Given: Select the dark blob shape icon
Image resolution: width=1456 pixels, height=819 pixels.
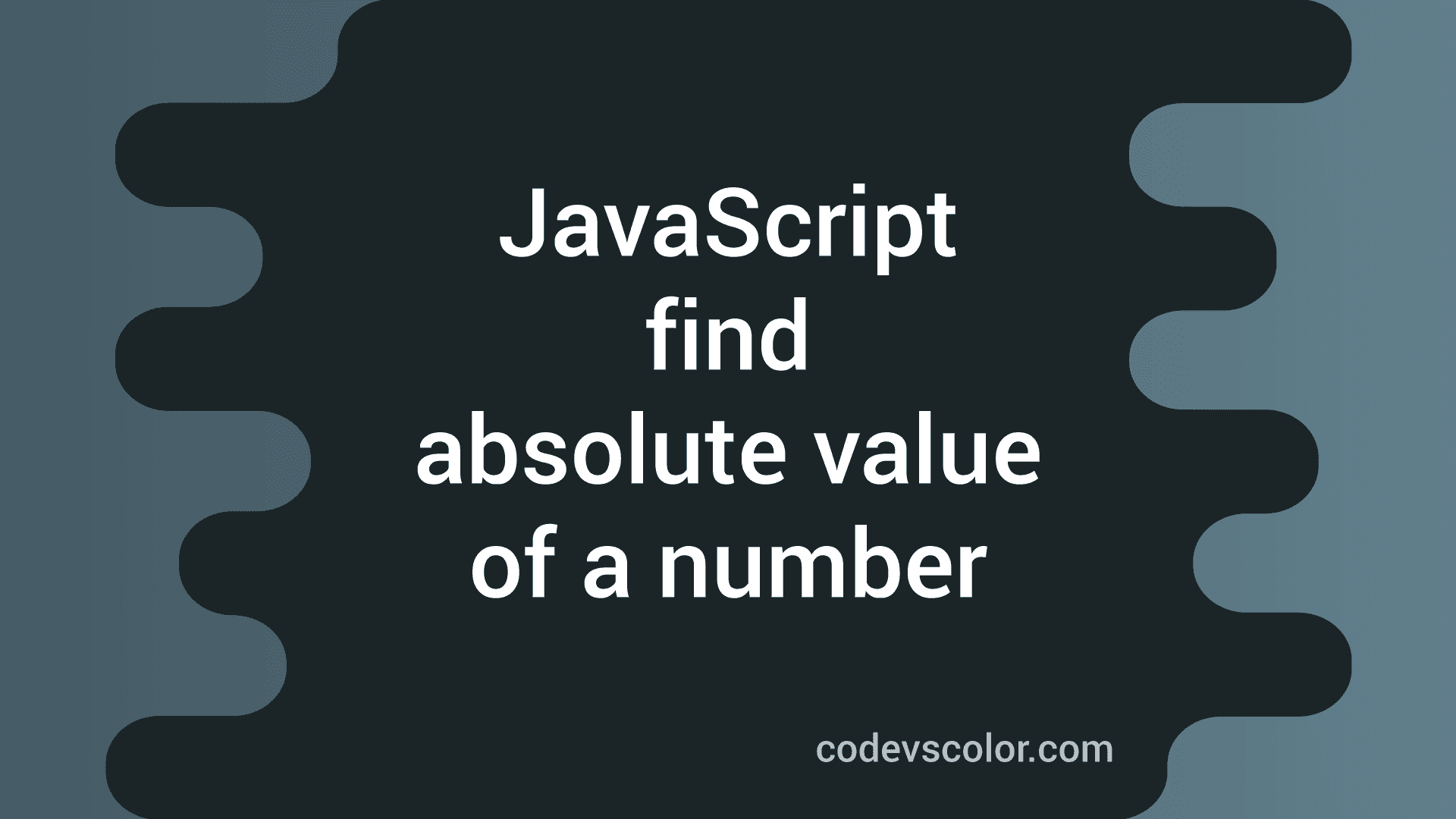Looking at the screenshot, I should pyautogui.click(x=728, y=410).
